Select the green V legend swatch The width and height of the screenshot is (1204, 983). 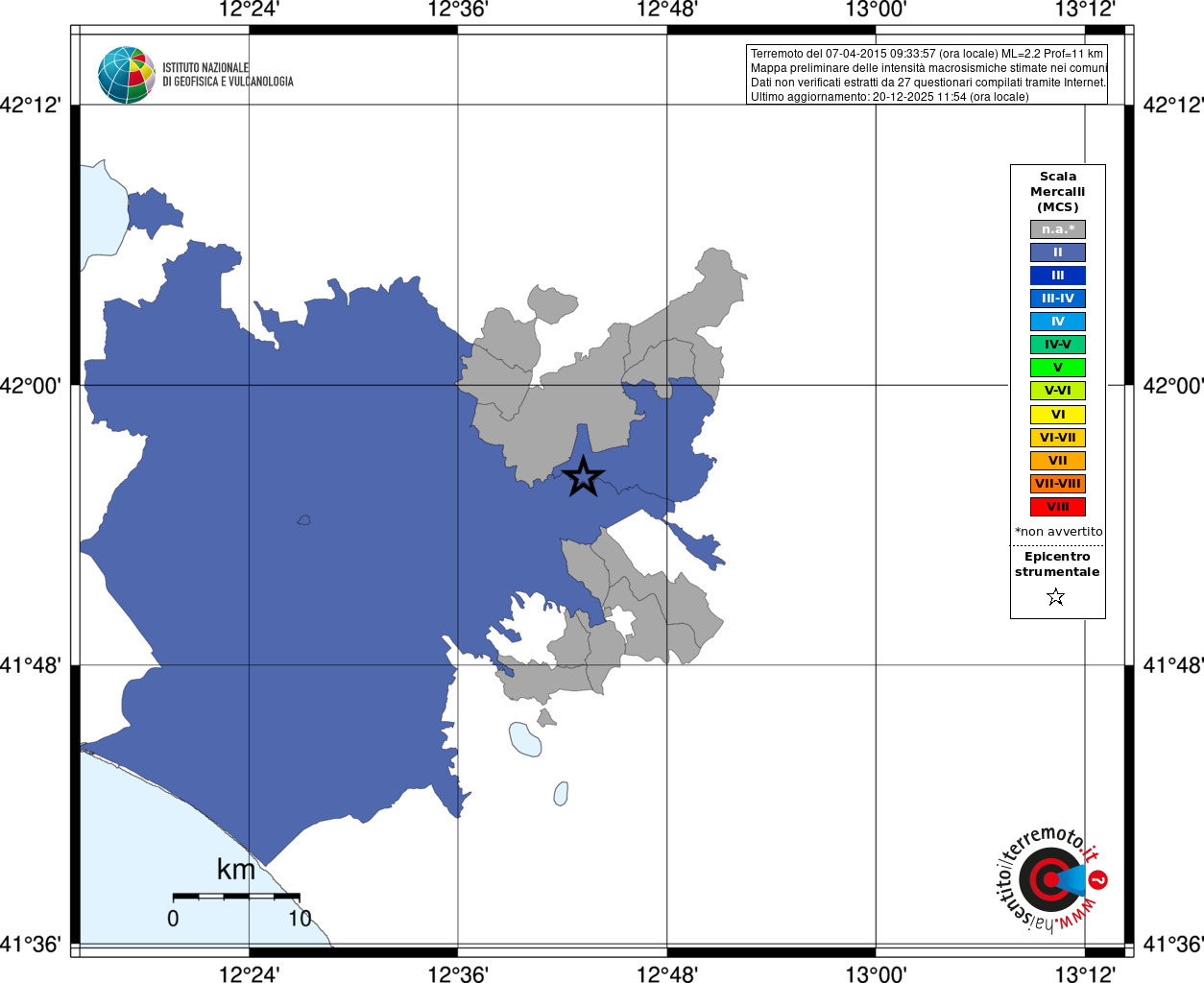[x=1058, y=368]
